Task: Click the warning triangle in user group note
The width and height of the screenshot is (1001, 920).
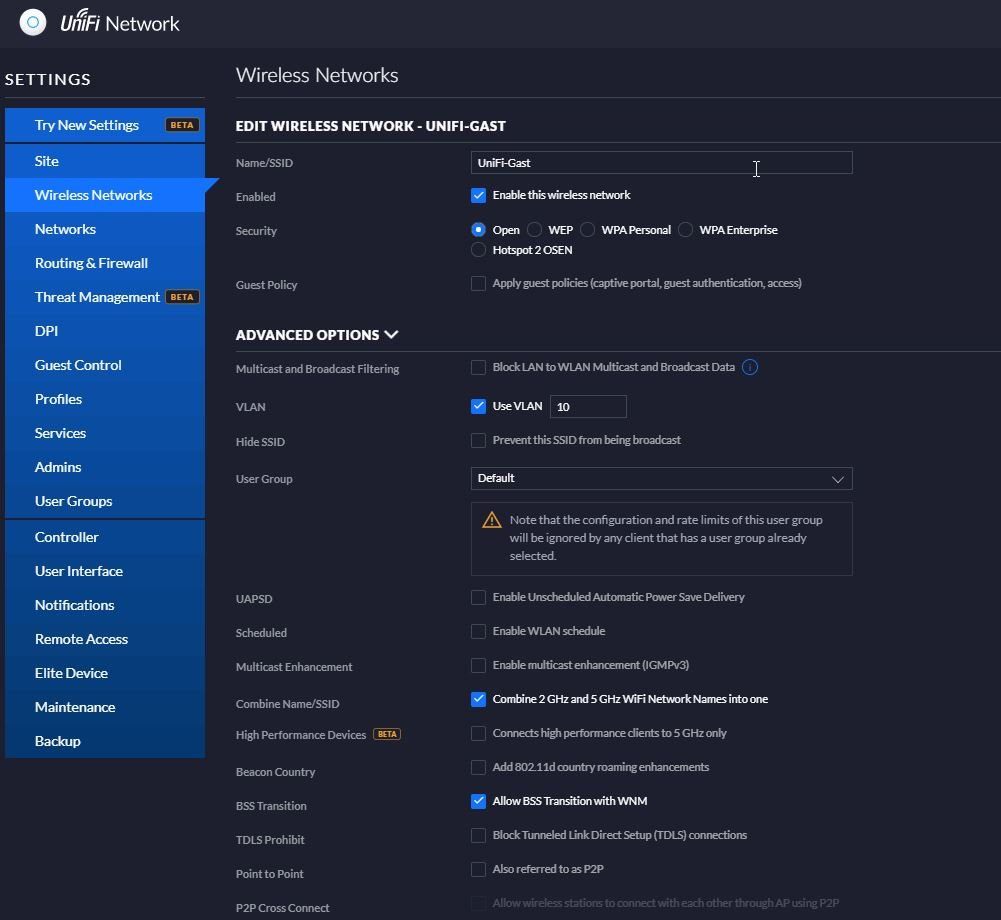Action: click(x=492, y=520)
